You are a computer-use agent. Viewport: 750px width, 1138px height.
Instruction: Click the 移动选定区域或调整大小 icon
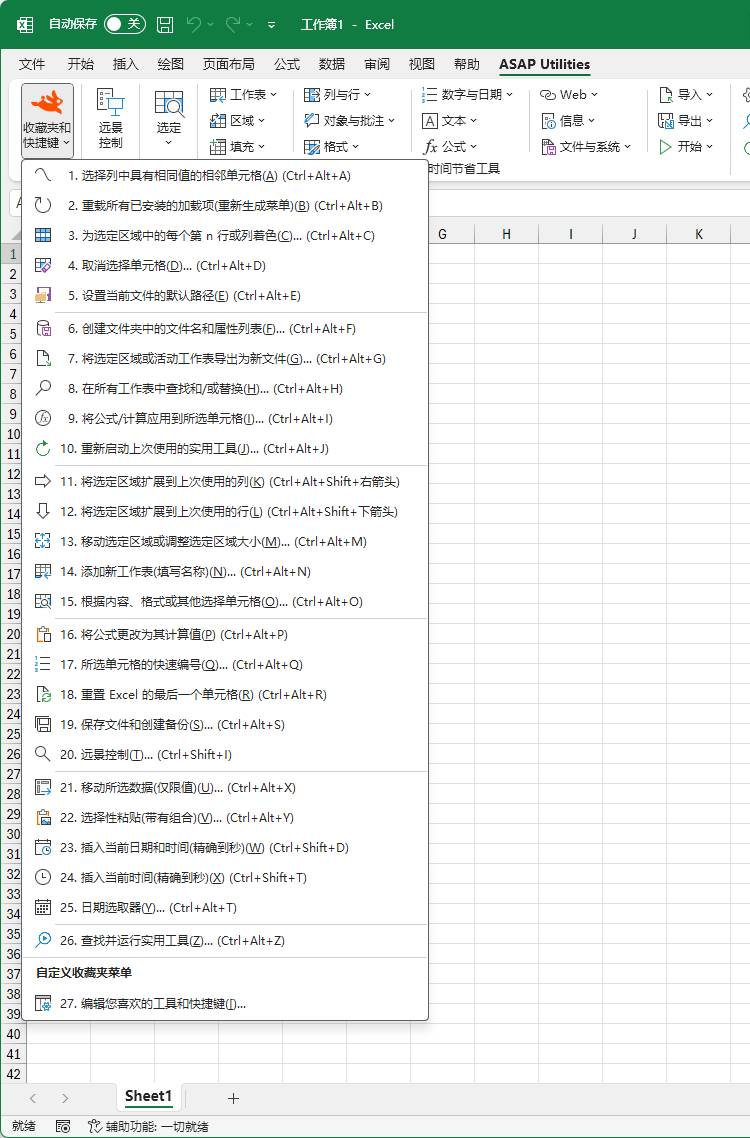pos(44,541)
